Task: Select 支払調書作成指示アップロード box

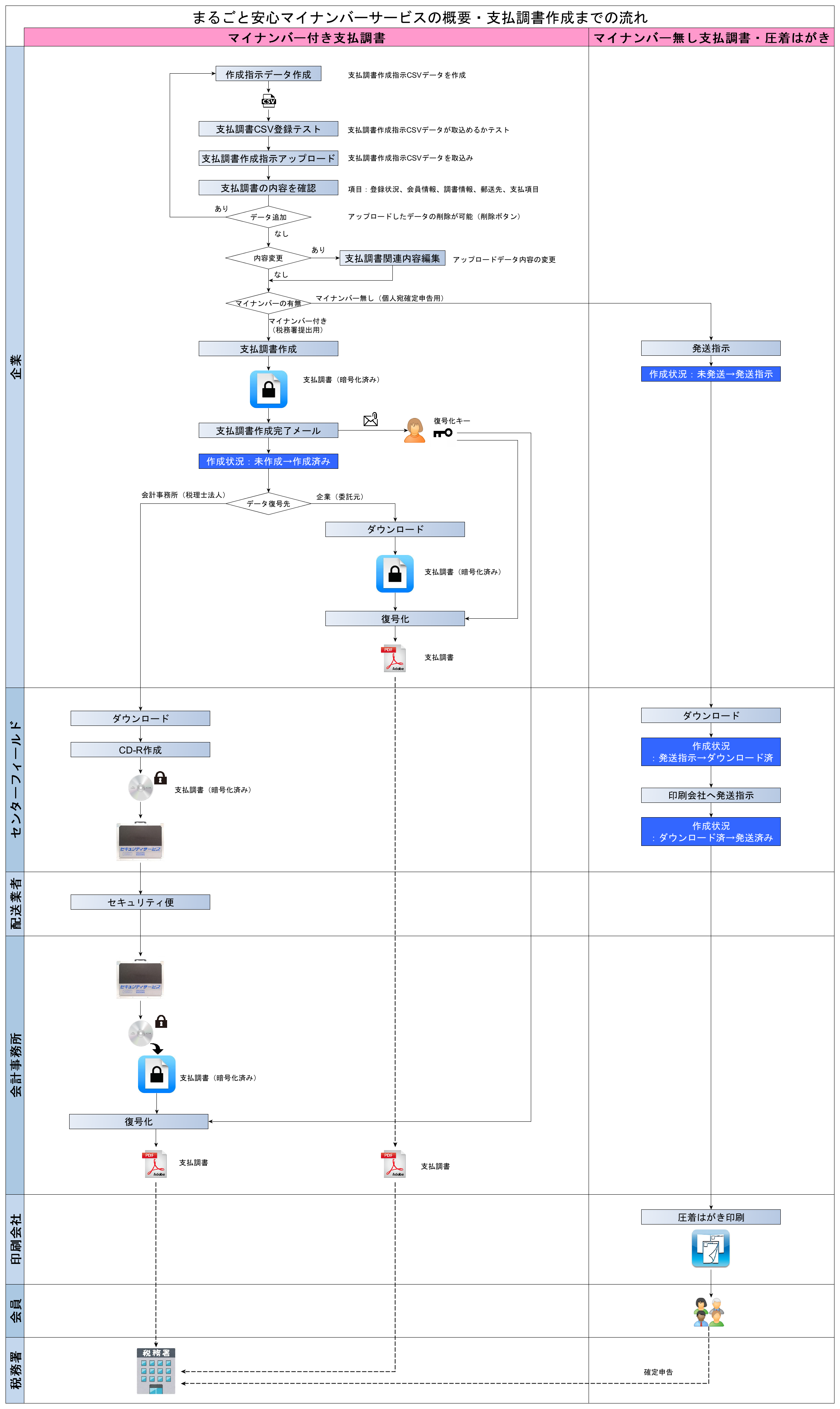Action: (x=268, y=158)
